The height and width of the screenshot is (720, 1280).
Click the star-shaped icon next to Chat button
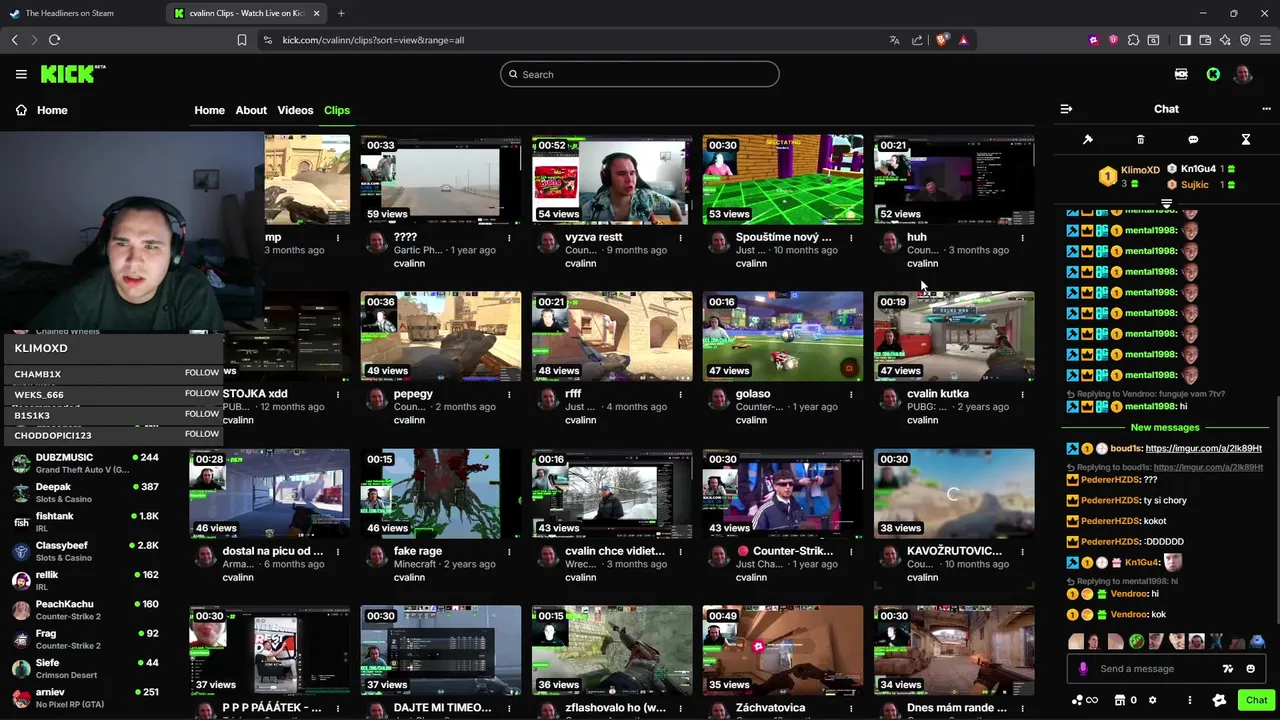[1219, 700]
